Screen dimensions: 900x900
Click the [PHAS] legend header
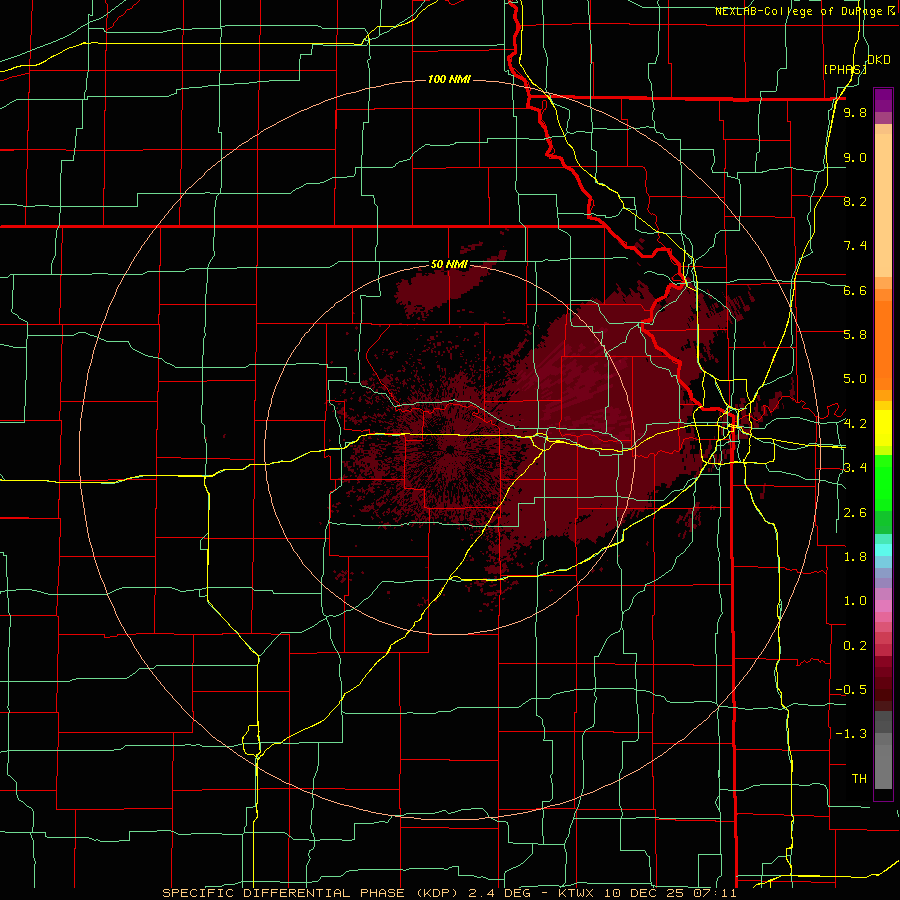(x=845, y=69)
